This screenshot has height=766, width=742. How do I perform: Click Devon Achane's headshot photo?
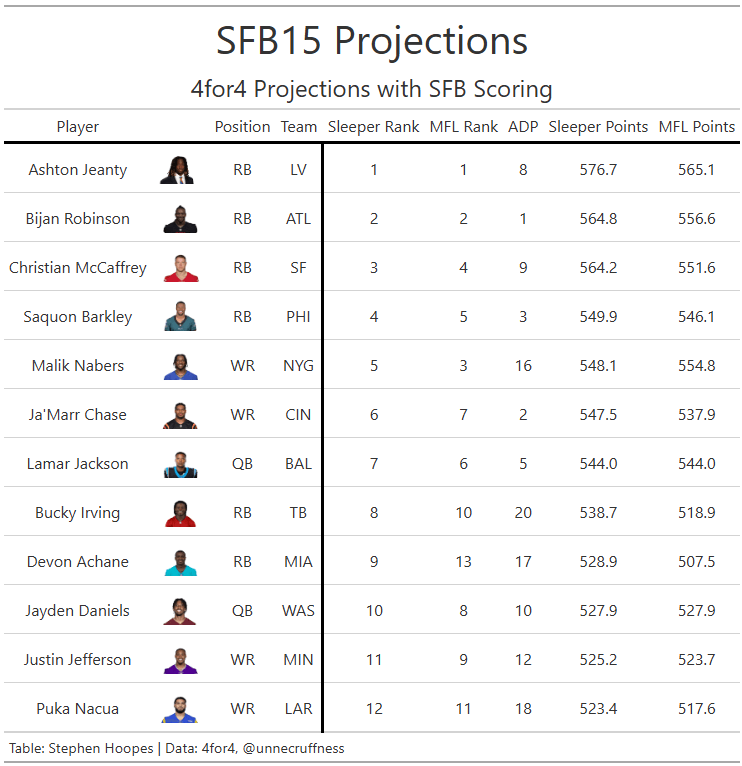180,562
